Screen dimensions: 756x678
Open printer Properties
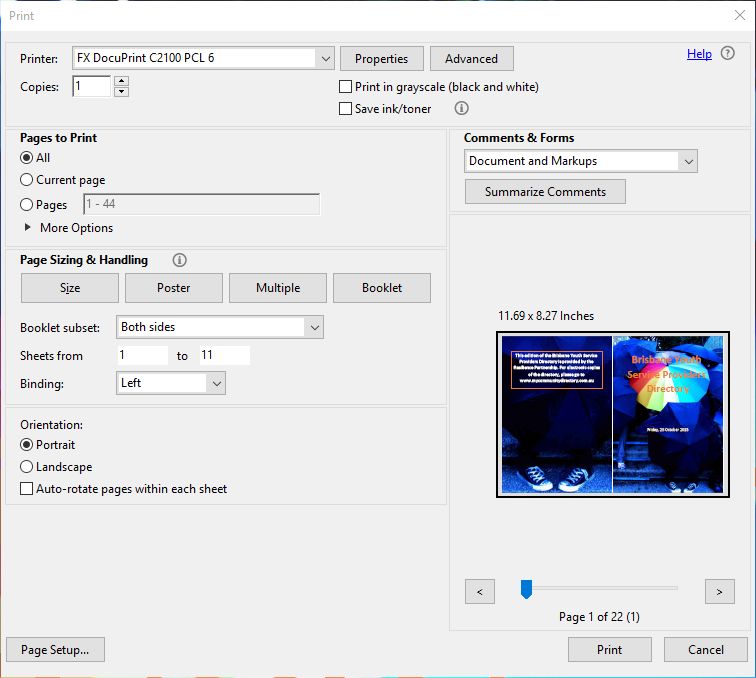coord(382,59)
